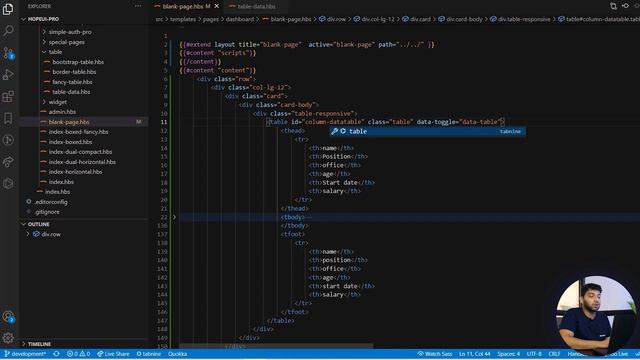
Task: Click CRLF line ending in status bar
Action: tap(554, 354)
